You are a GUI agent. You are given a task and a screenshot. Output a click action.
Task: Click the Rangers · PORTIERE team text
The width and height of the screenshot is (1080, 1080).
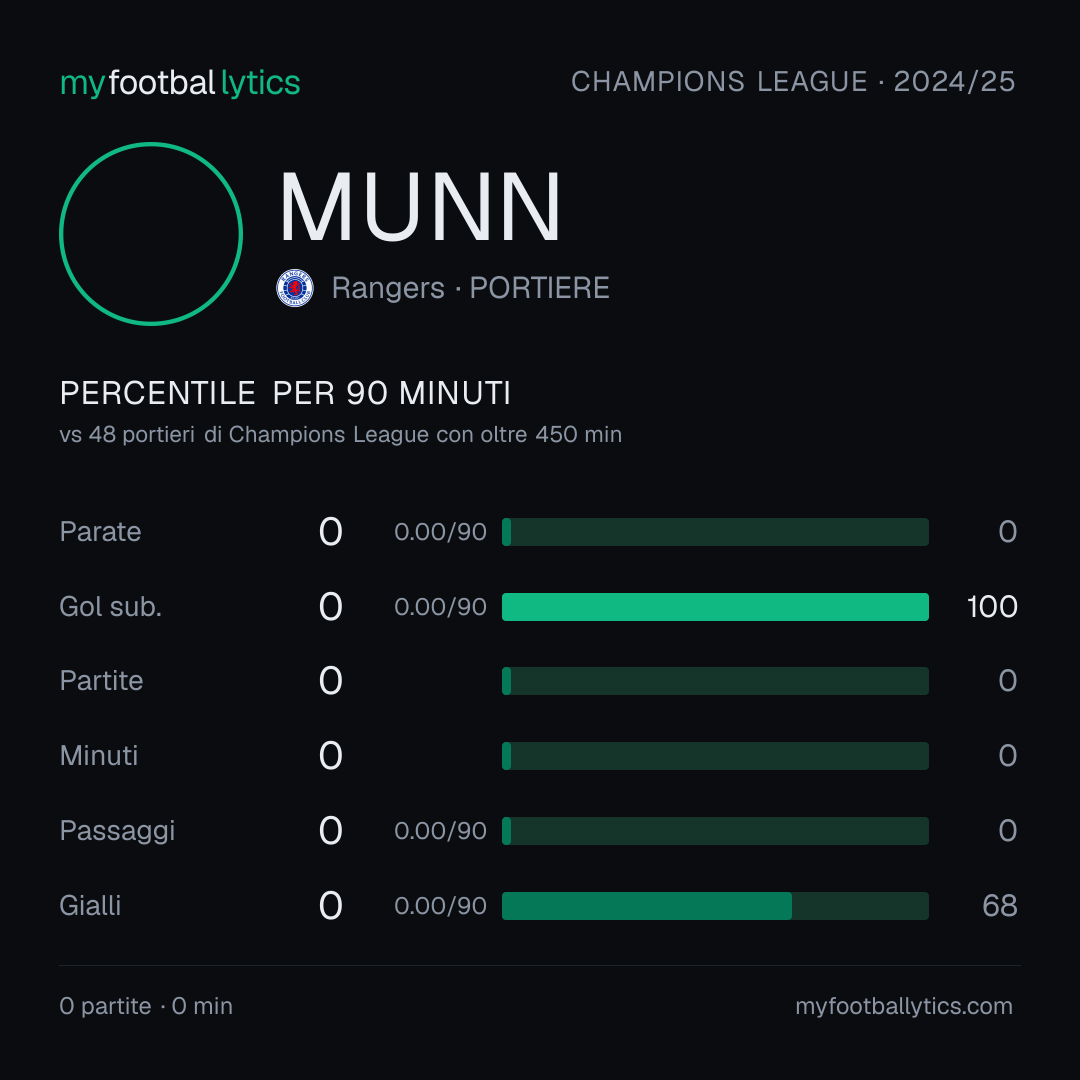click(x=470, y=288)
